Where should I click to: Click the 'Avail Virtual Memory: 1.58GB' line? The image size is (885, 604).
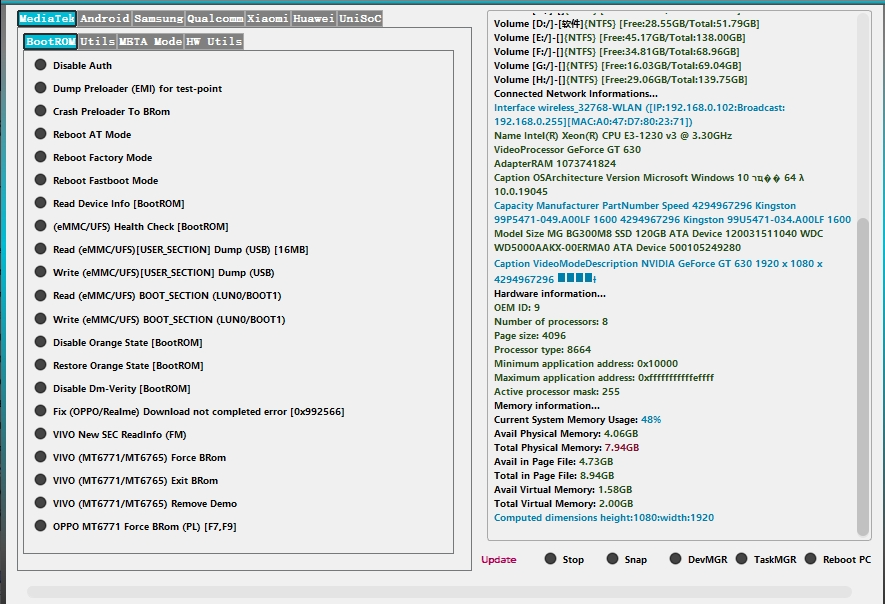563,489
